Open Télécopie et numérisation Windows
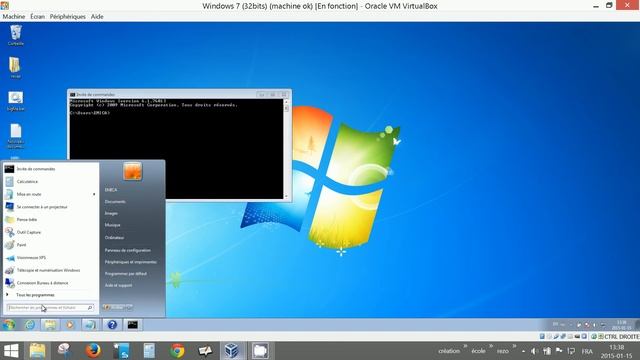The width and height of the screenshot is (640, 360). point(48,270)
